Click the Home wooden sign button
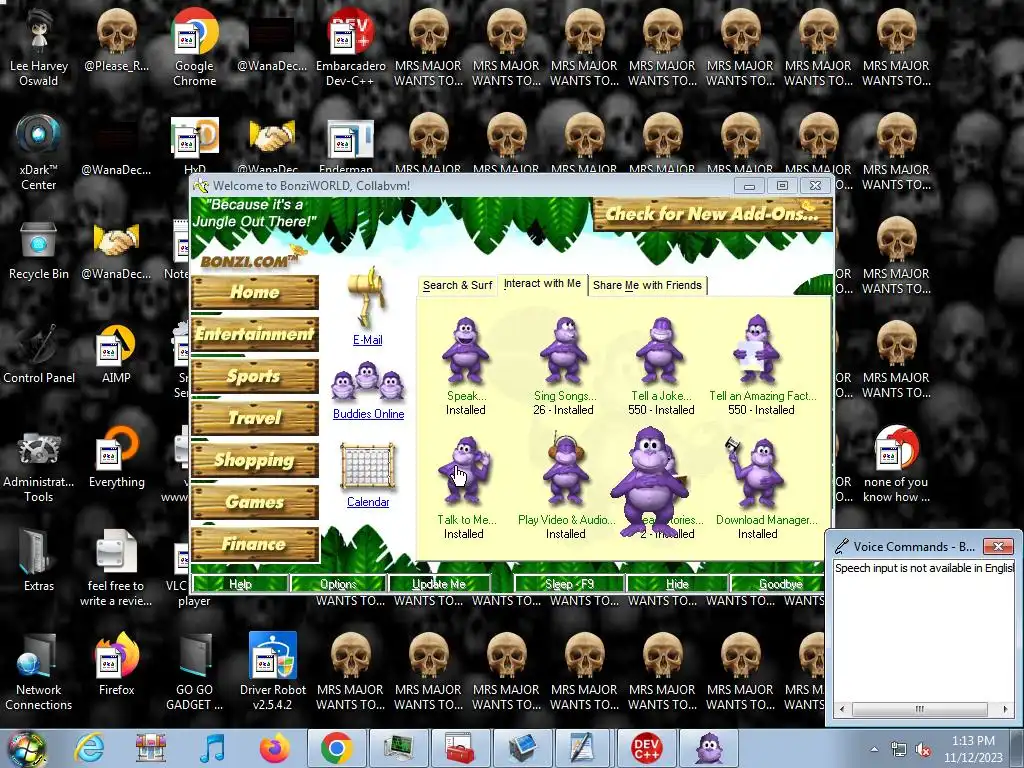 [255, 292]
